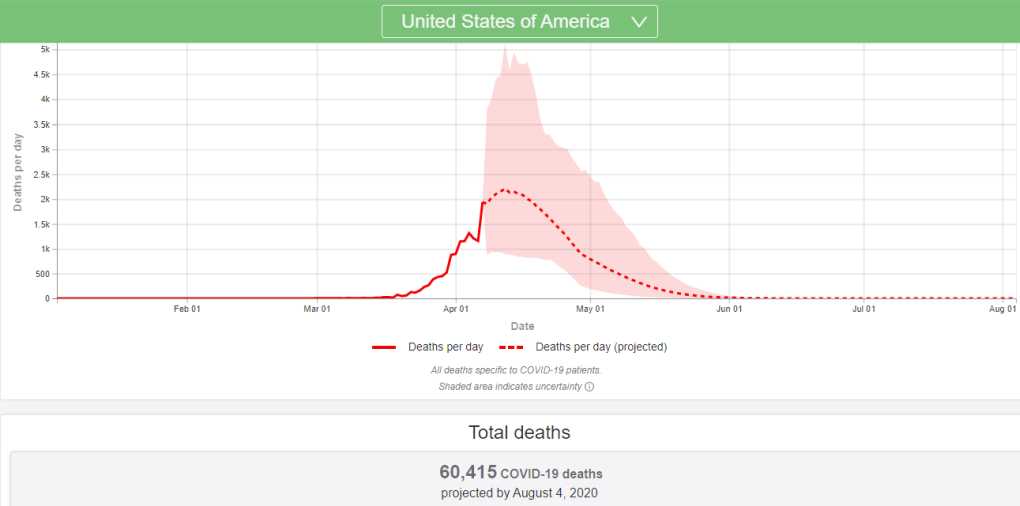This screenshot has height=506, width=1020.
Task: Click the 'May 01' date axis label
Action: point(591,310)
